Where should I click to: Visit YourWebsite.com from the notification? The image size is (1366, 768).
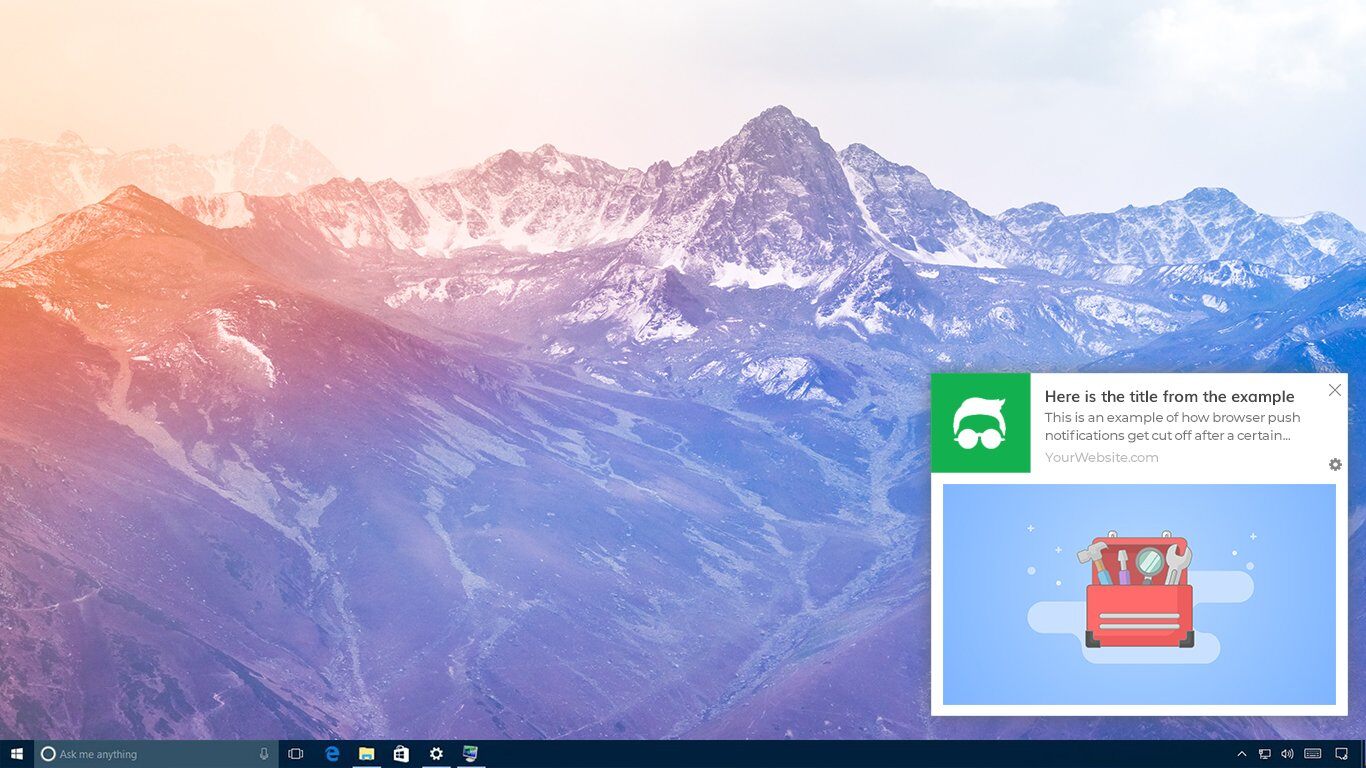click(x=1101, y=457)
